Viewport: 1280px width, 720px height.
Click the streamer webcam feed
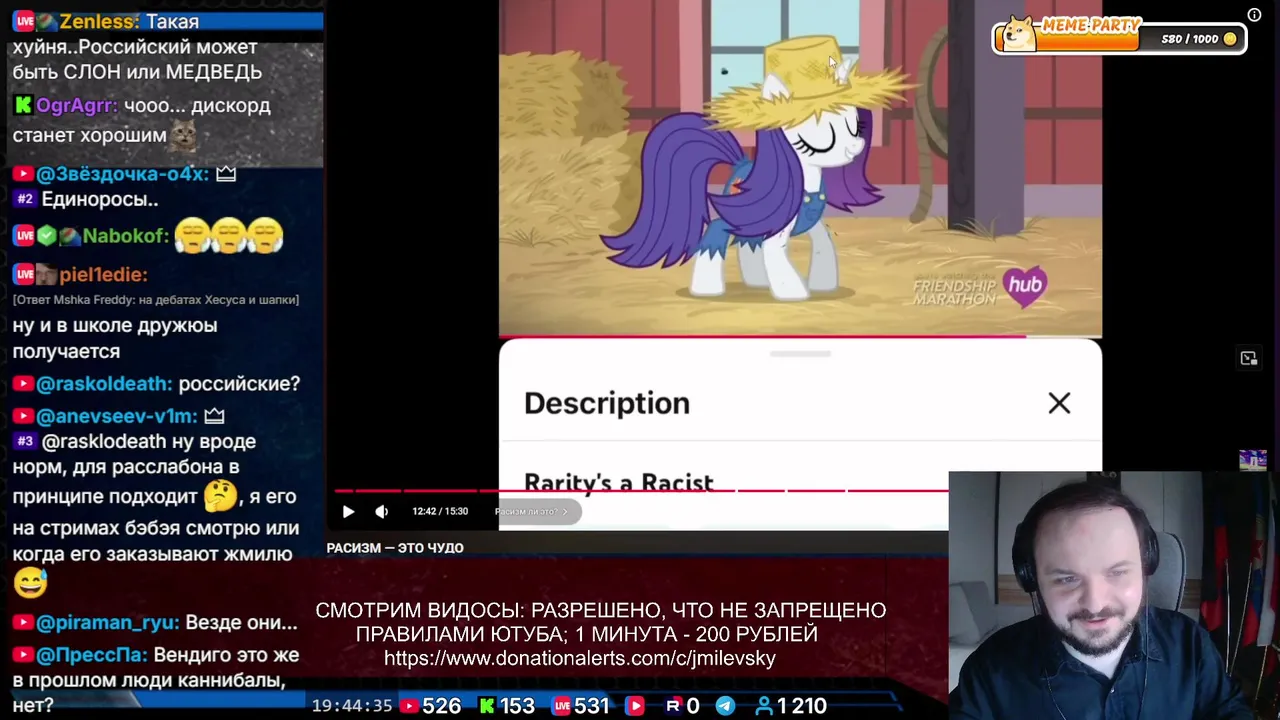(1114, 596)
